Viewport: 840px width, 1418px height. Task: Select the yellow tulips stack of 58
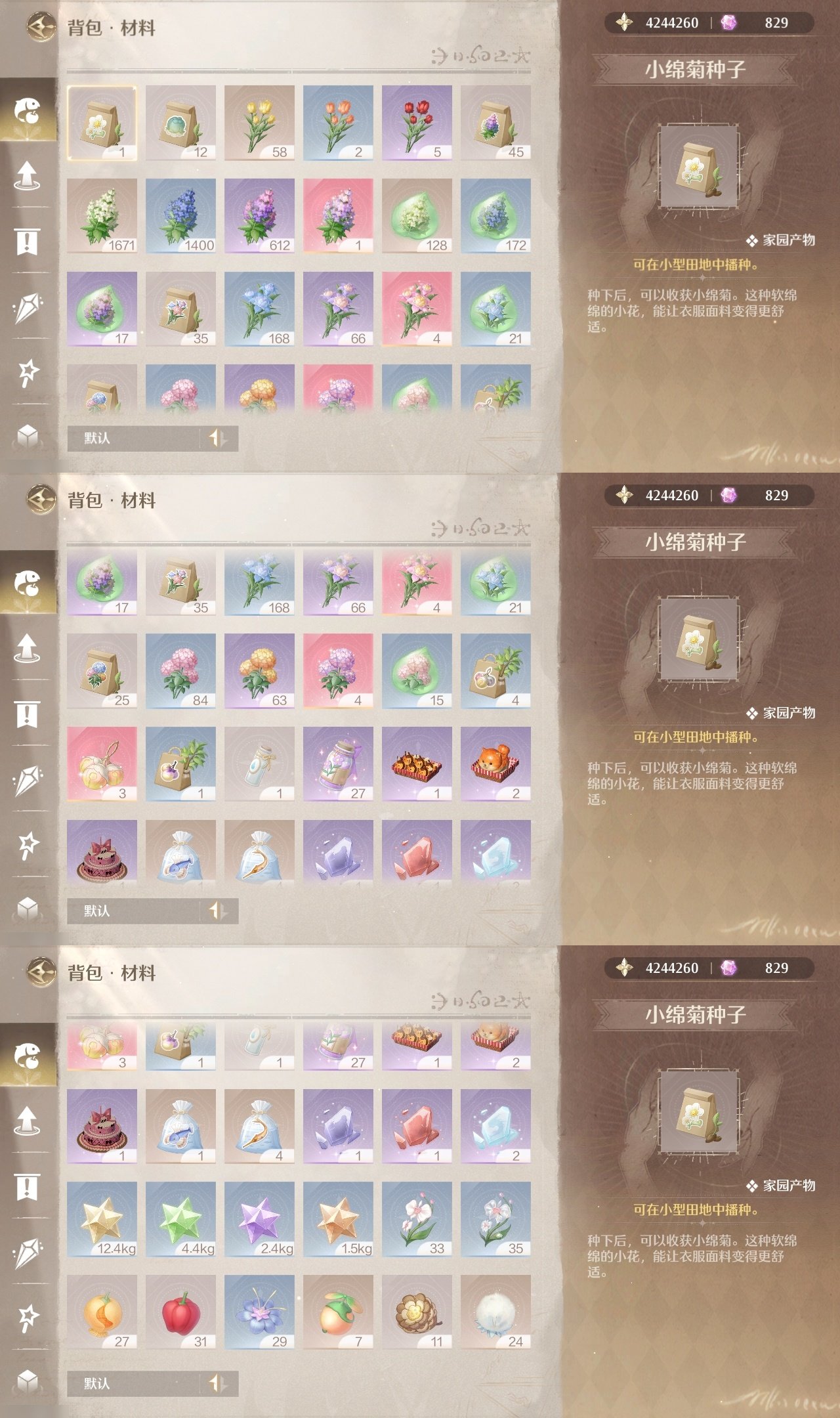tap(259, 123)
